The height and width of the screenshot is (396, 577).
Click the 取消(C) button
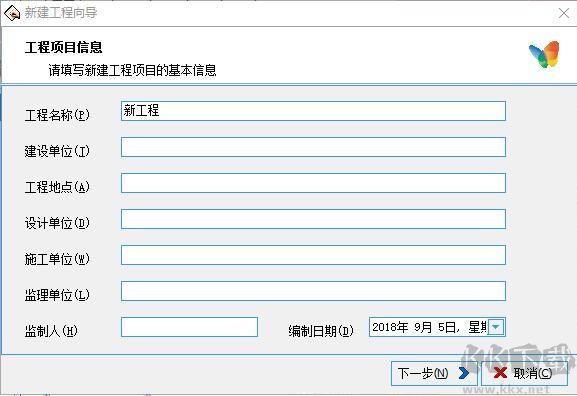click(524, 373)
